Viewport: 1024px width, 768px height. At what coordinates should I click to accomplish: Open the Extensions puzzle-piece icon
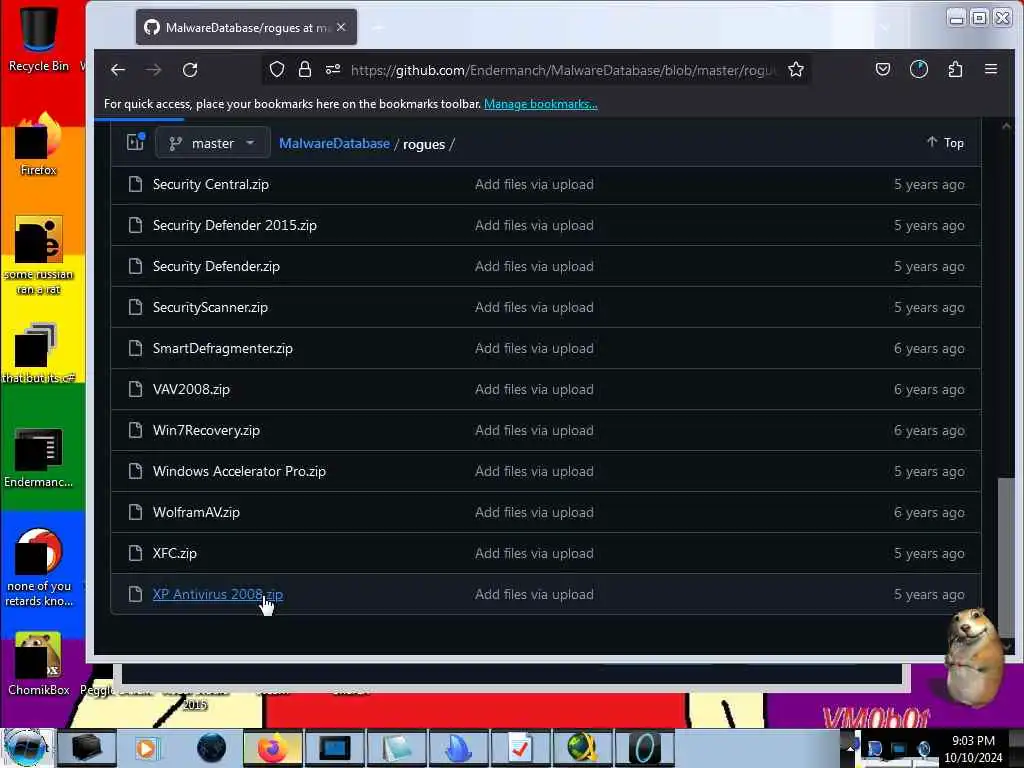point(955,69)
